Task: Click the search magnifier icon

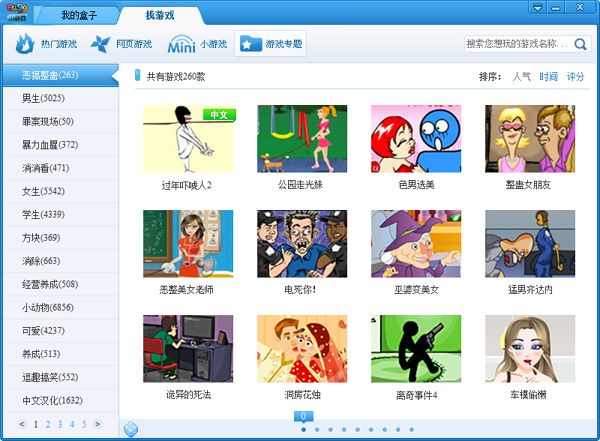Action: tap(582, 44)
